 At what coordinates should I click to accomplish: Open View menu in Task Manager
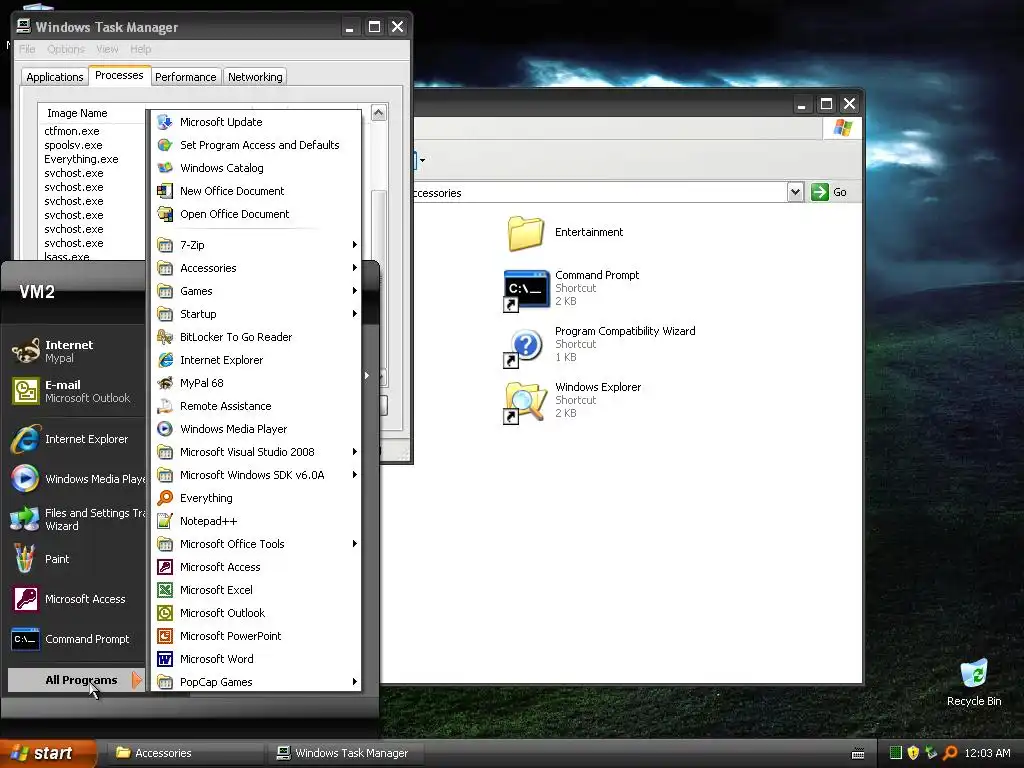click(x=107, y=49)
